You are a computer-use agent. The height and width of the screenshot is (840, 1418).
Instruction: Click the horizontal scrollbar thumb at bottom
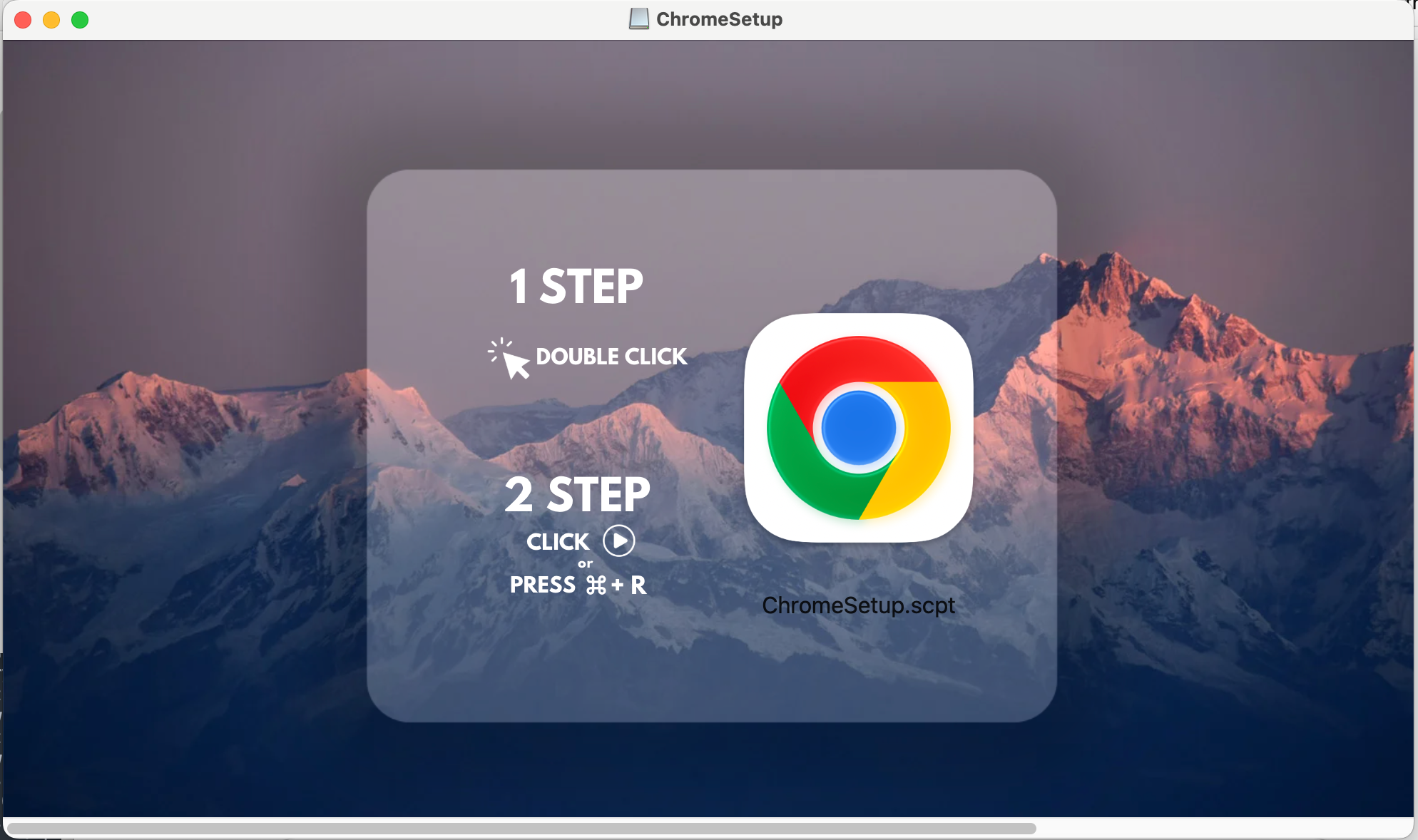(521, 829)
